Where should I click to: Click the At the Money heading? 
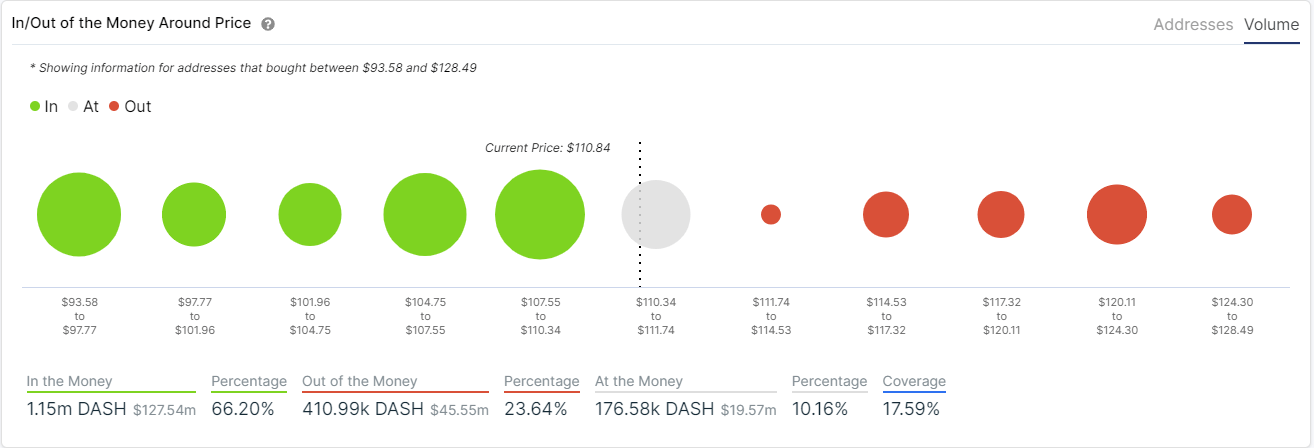[x=639, y=381]
